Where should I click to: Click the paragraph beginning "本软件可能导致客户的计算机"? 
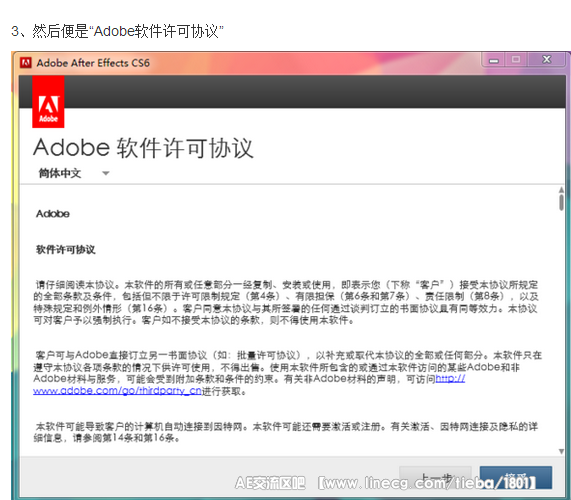286,432
